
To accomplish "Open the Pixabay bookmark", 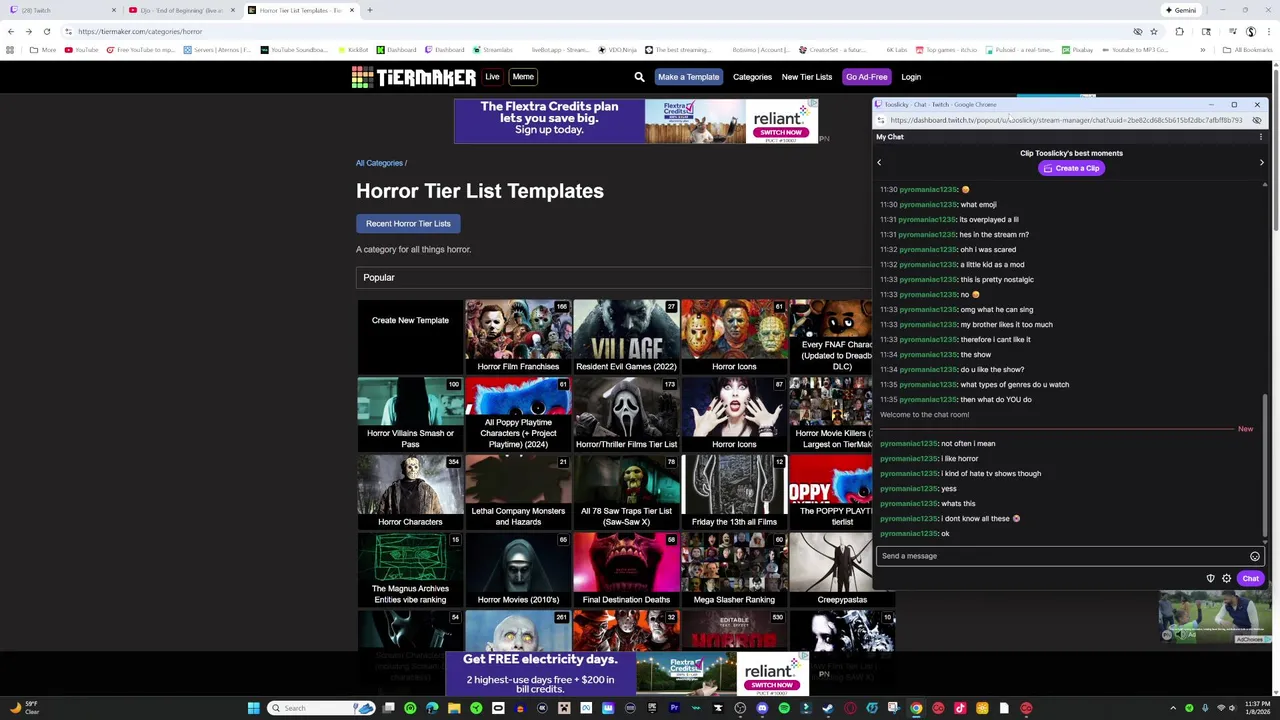I will pos(1077,50).
